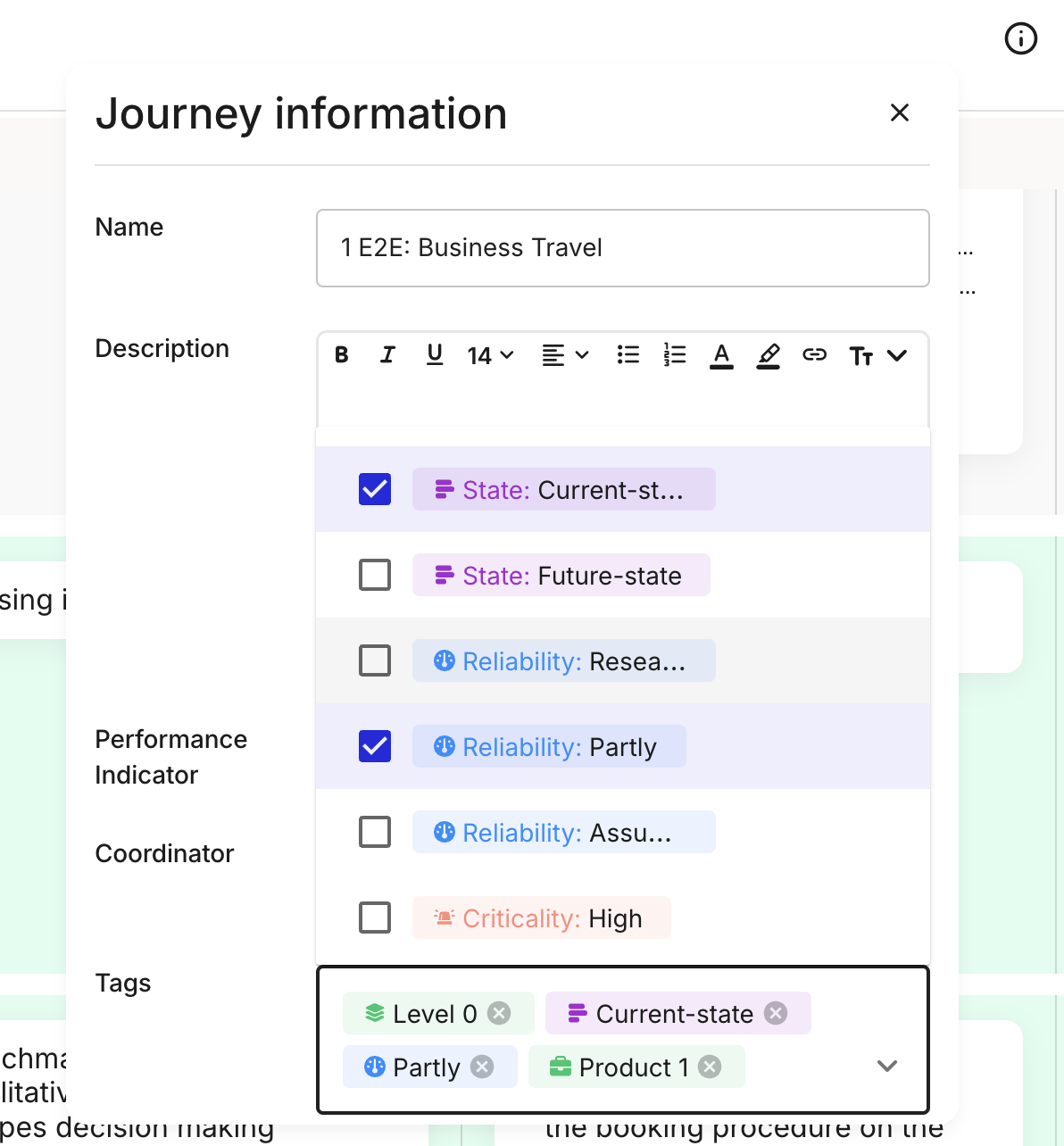Remove the Product 1 tag
Image resolution: width=1064 pixels, height=1146 pixels.
pyautogui.click(x=710, y=1067)
